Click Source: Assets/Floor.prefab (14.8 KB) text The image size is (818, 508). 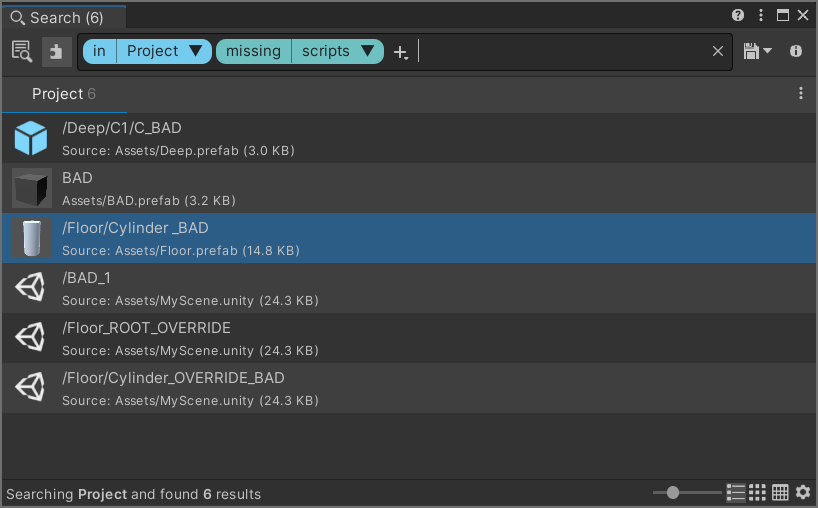[x=181, y=251]
